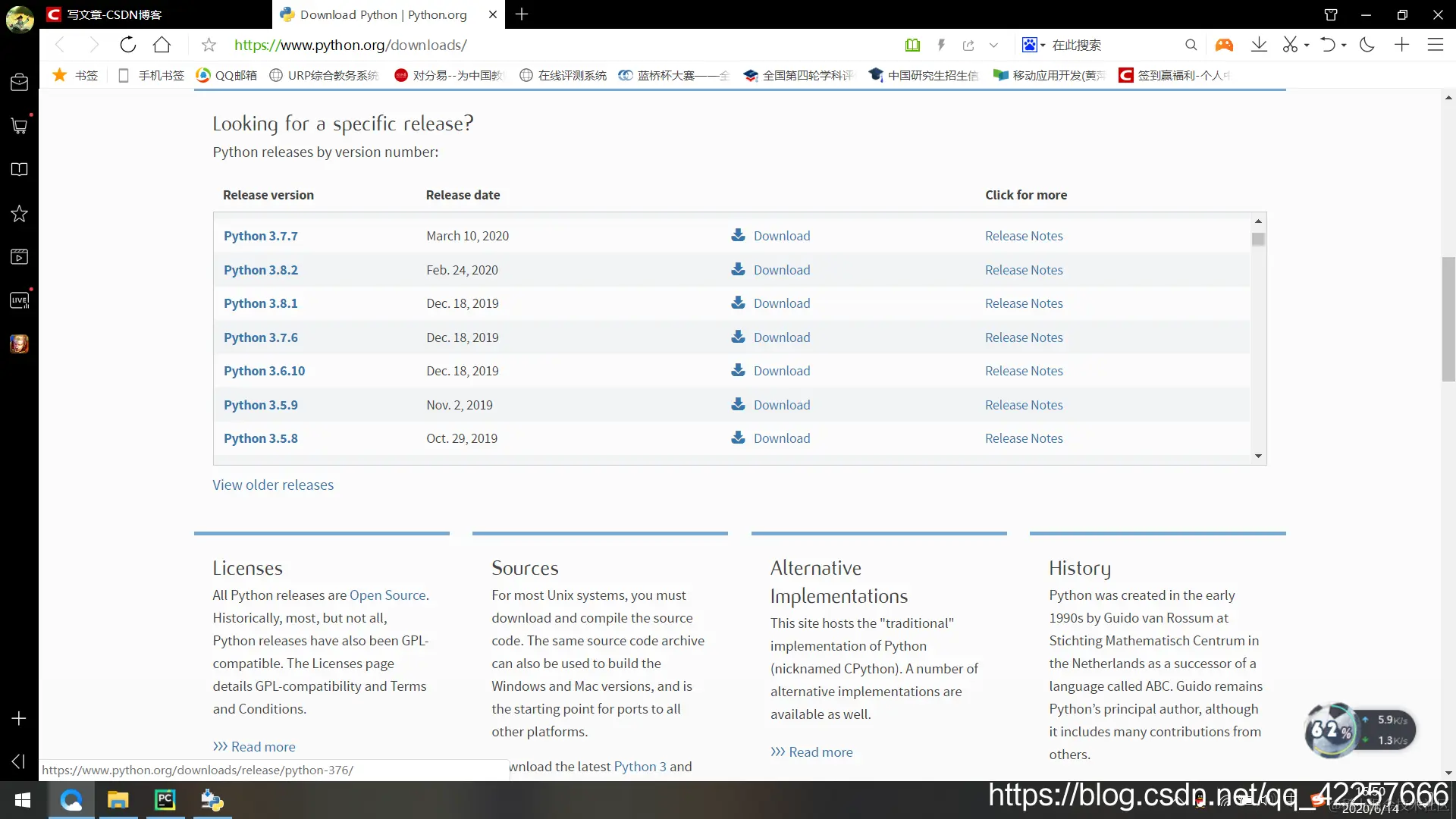Viewport: 1456px width, 819px height.
Task: Expand search engine selector dropdown
Action: (1043, 45)
